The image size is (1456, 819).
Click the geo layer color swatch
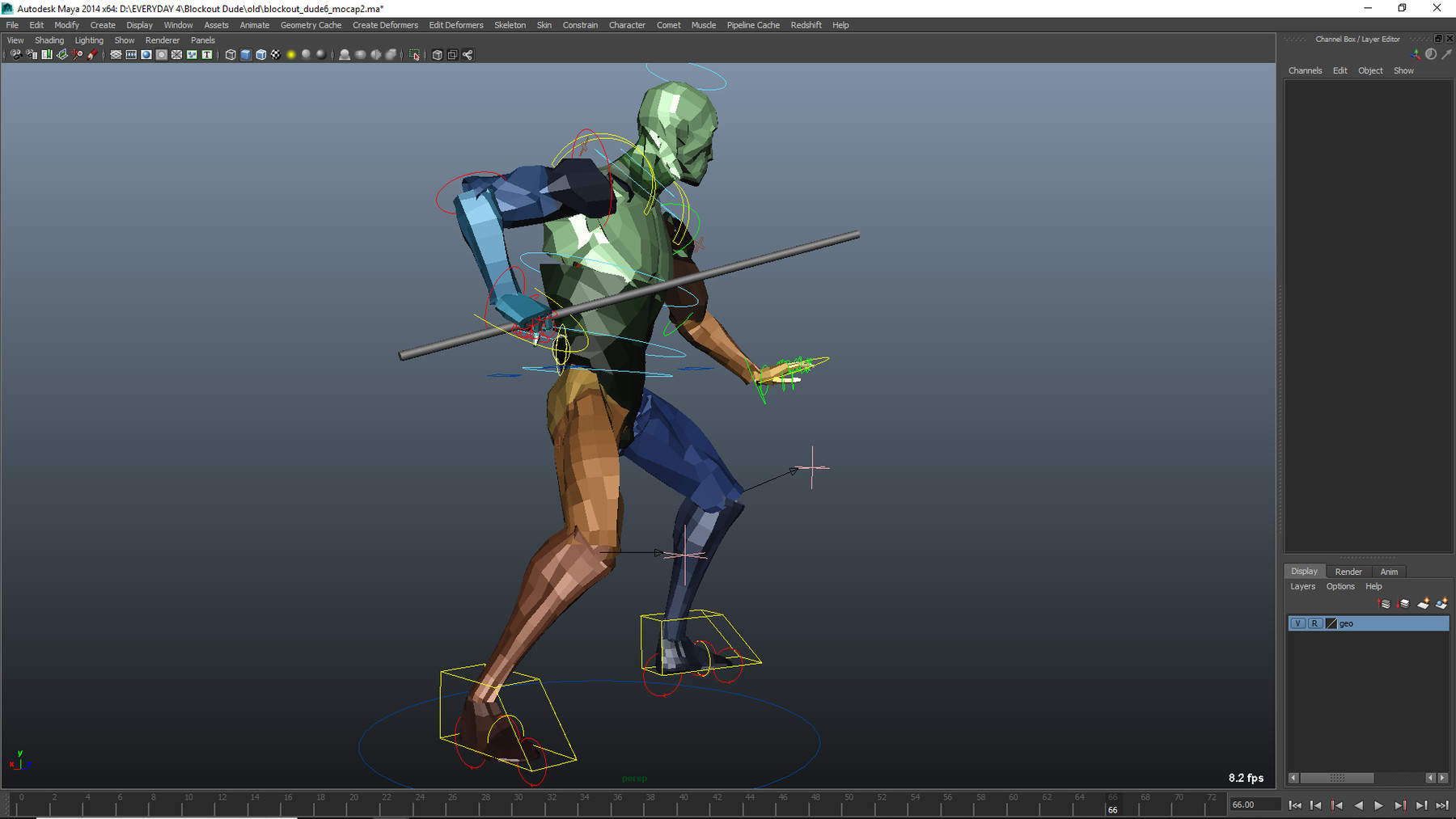point(1331,623)
